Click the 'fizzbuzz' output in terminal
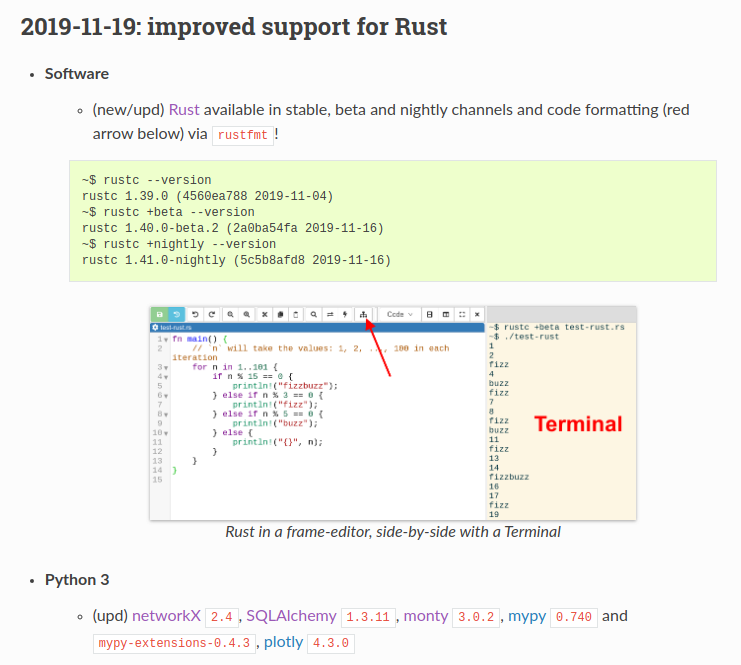This screenshot has width=741, height=665. (x=509, y=477)
